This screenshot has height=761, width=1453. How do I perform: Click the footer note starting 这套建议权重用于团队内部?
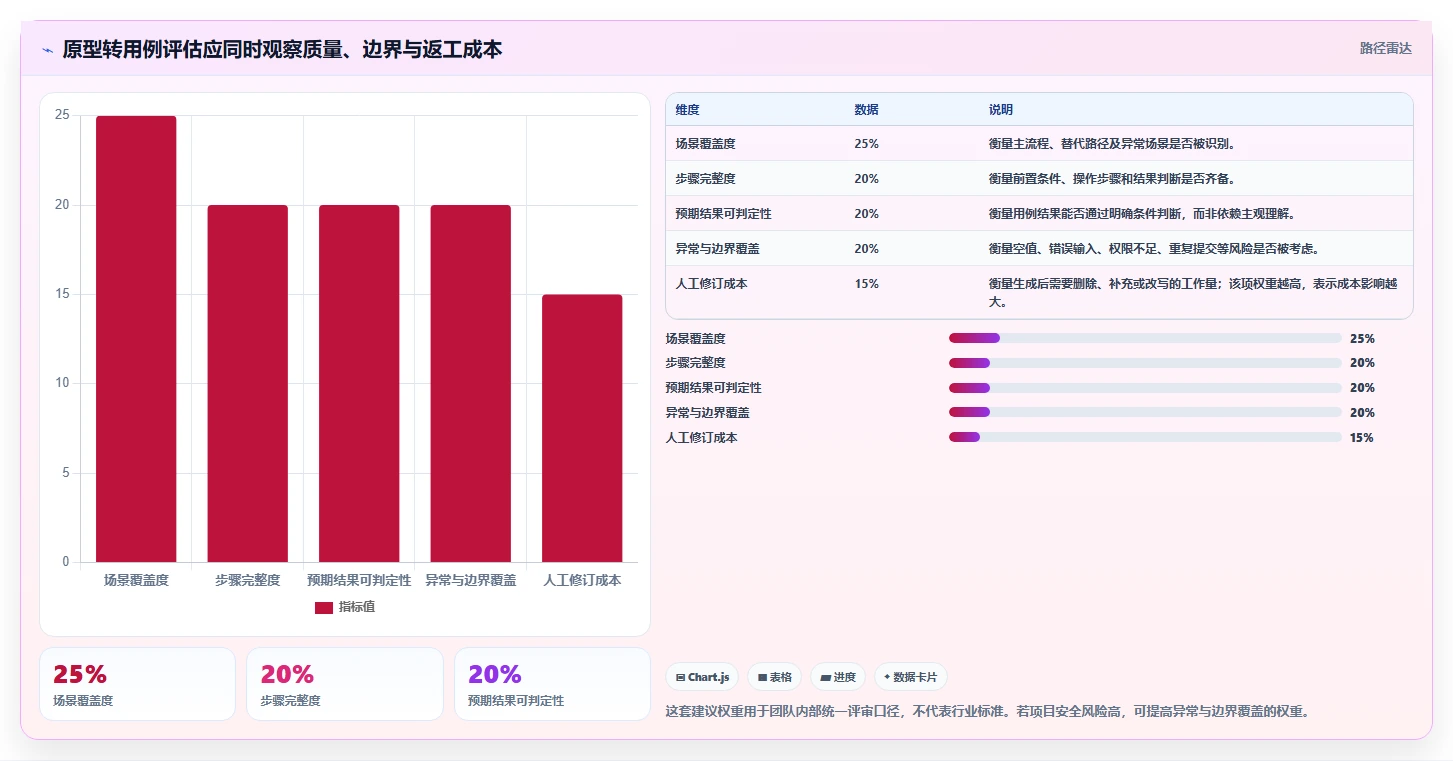(987, 712)
